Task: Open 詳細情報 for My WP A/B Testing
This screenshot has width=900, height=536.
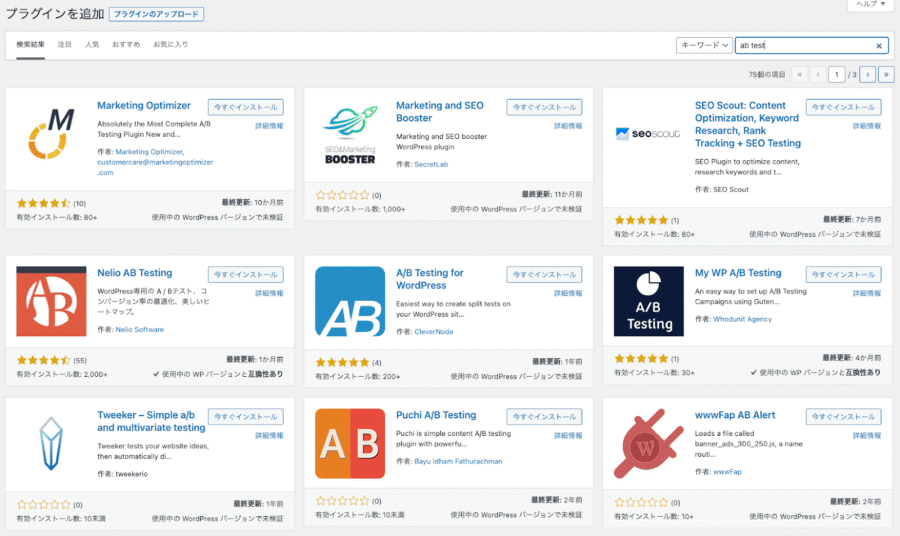Action: click(867, 294)
